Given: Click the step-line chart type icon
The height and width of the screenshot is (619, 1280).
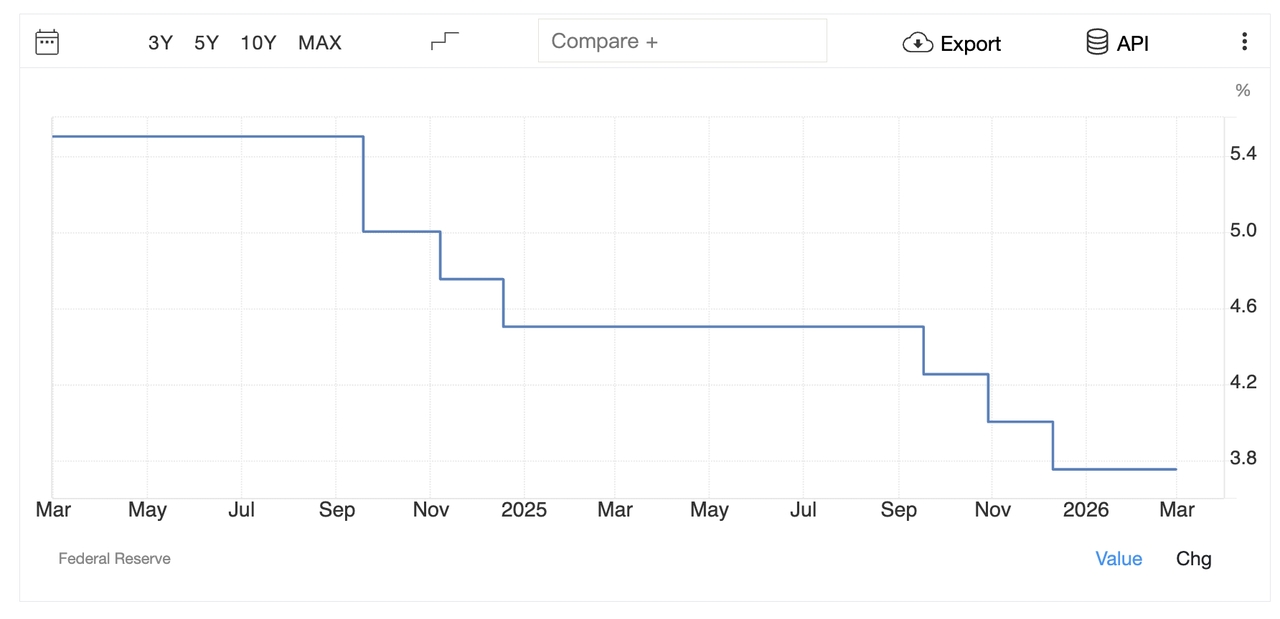Looking at the screenshot, I should click(x=445, y=41).
